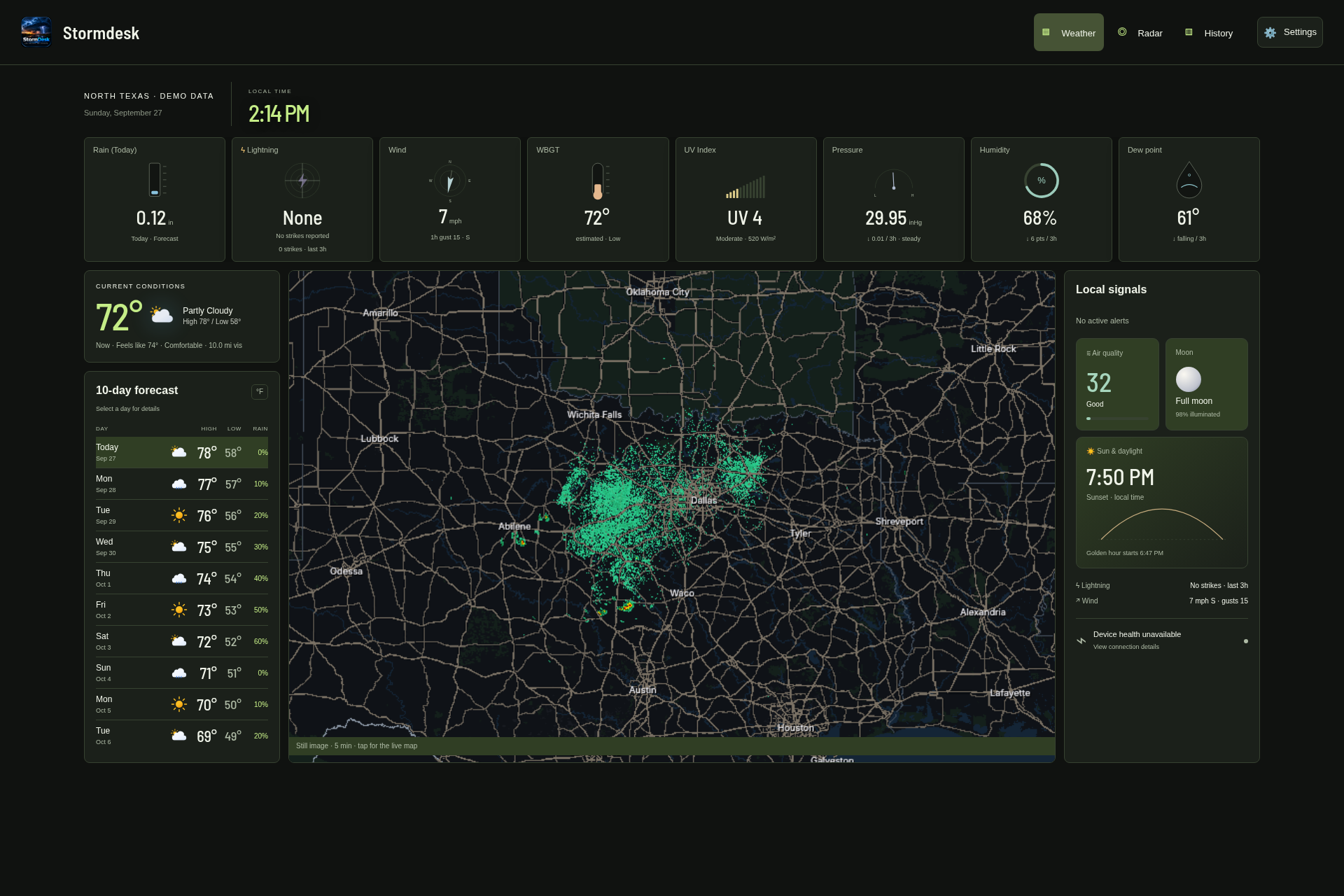Click the status dot beside Device health unavailable

(x=1245, y=641)
